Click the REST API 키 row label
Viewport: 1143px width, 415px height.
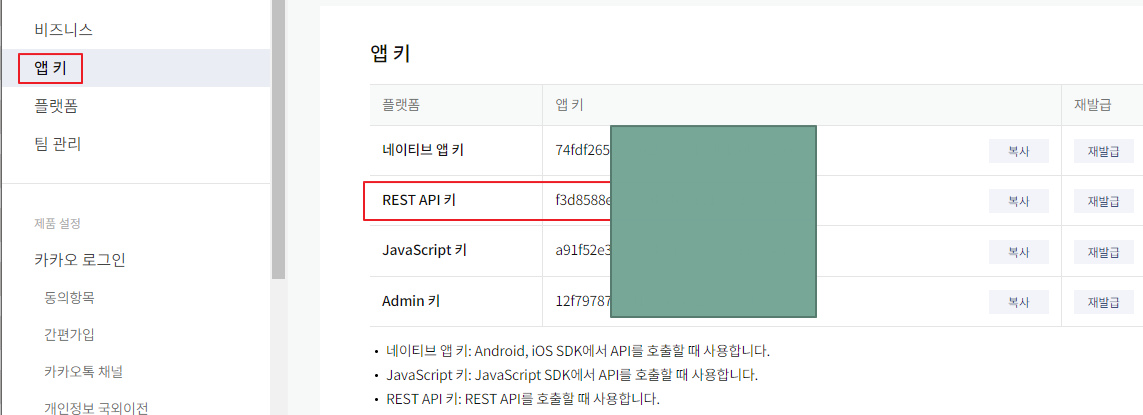pyautogui.click(x=418, y=200)
